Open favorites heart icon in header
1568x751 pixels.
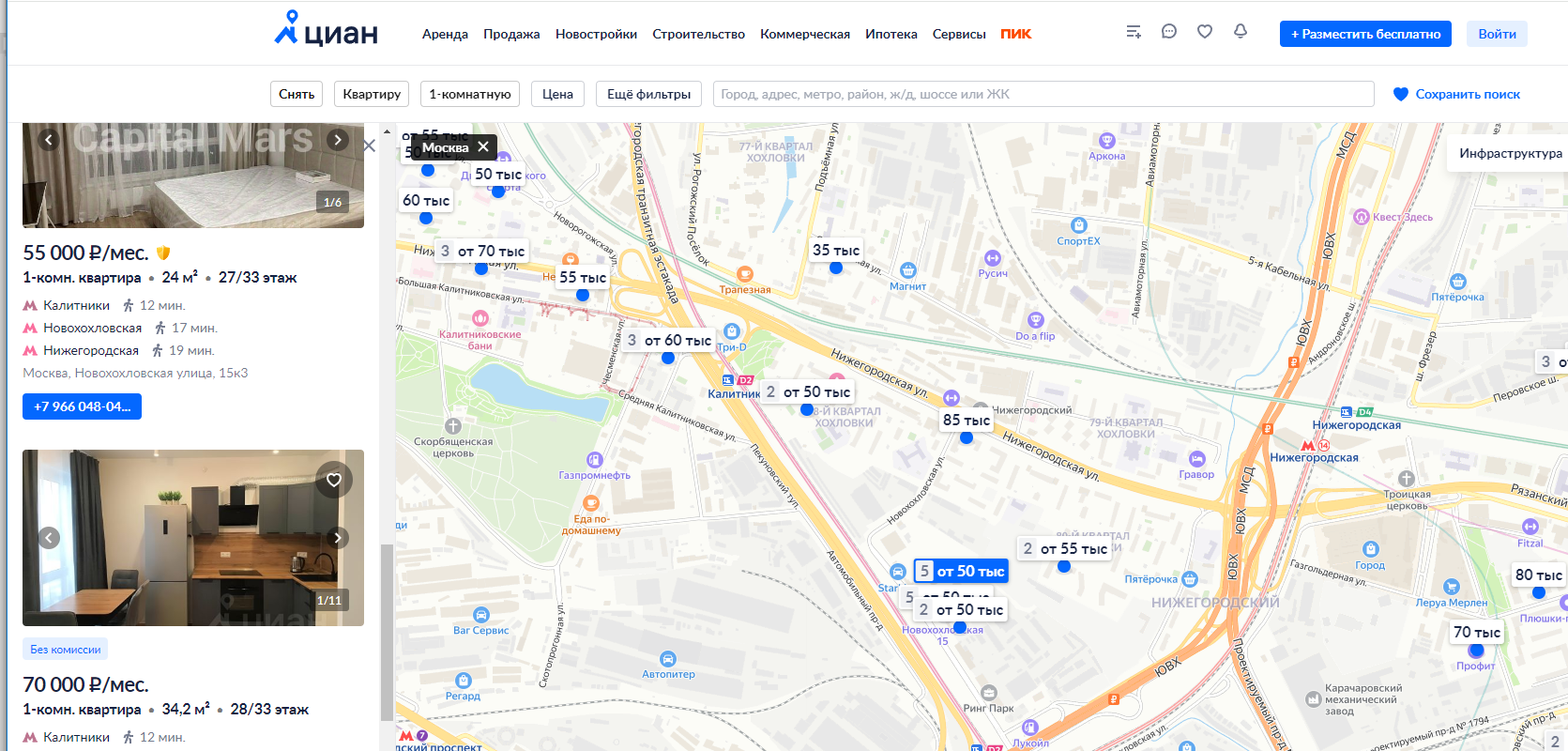tap(1205, 32)
